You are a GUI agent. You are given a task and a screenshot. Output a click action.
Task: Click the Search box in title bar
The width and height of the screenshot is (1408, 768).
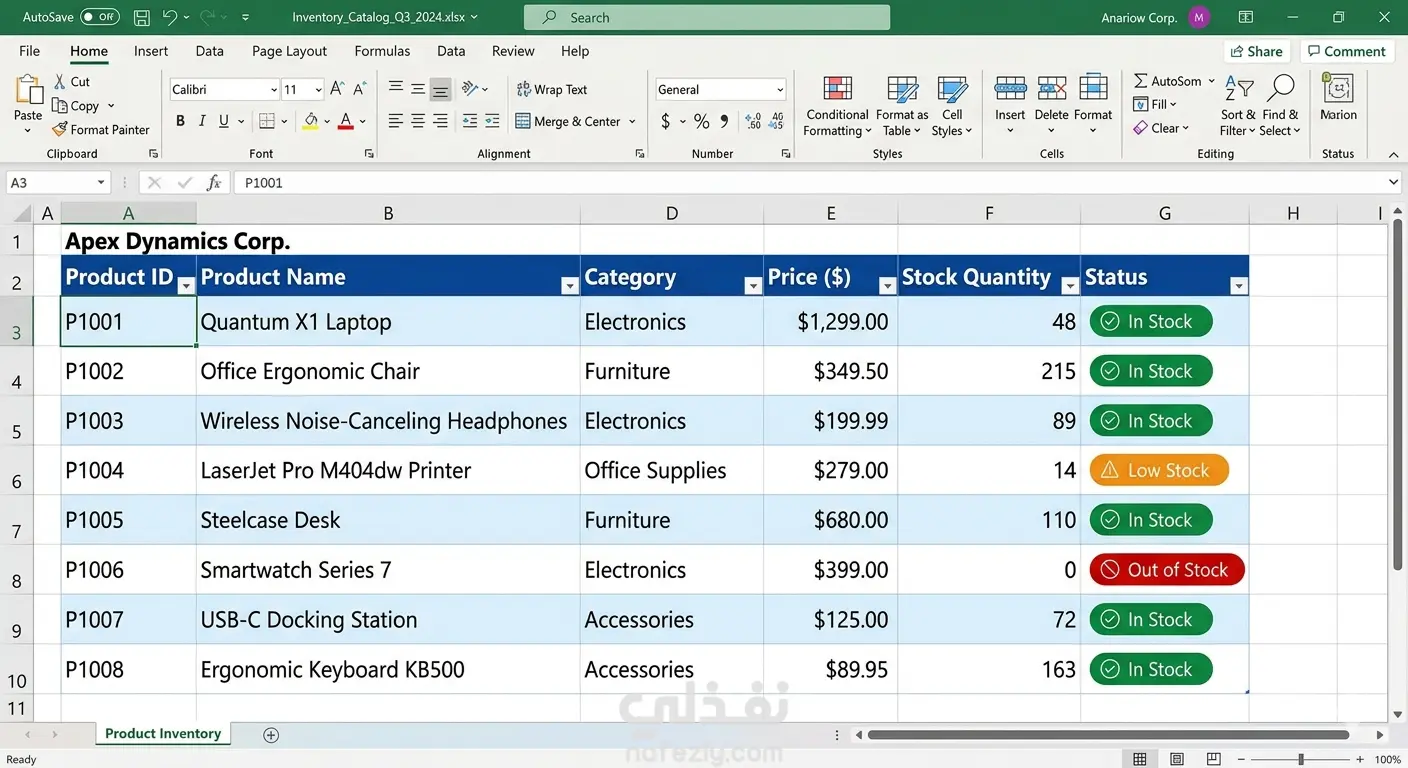[x=707, y=17]
